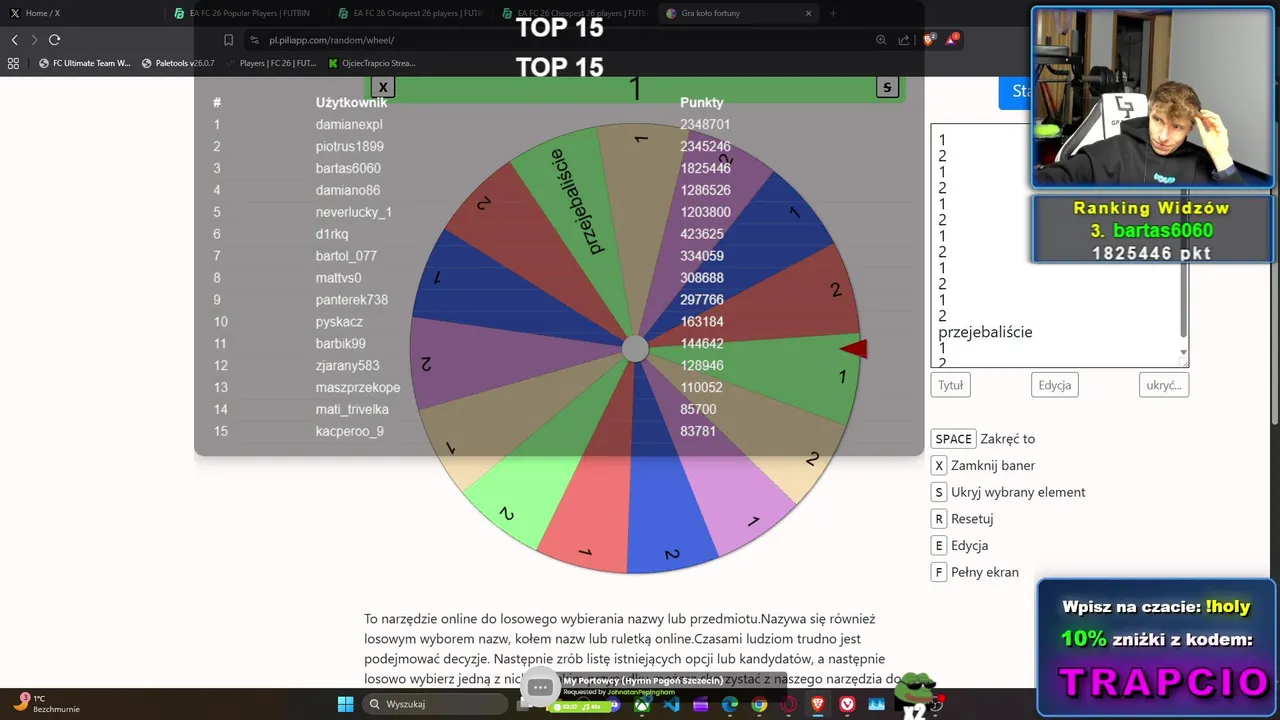Viewport: 1280px width, 720px height.
Task: Open Visual Studio Code from taskbar
Action: (x=671, y=704)
